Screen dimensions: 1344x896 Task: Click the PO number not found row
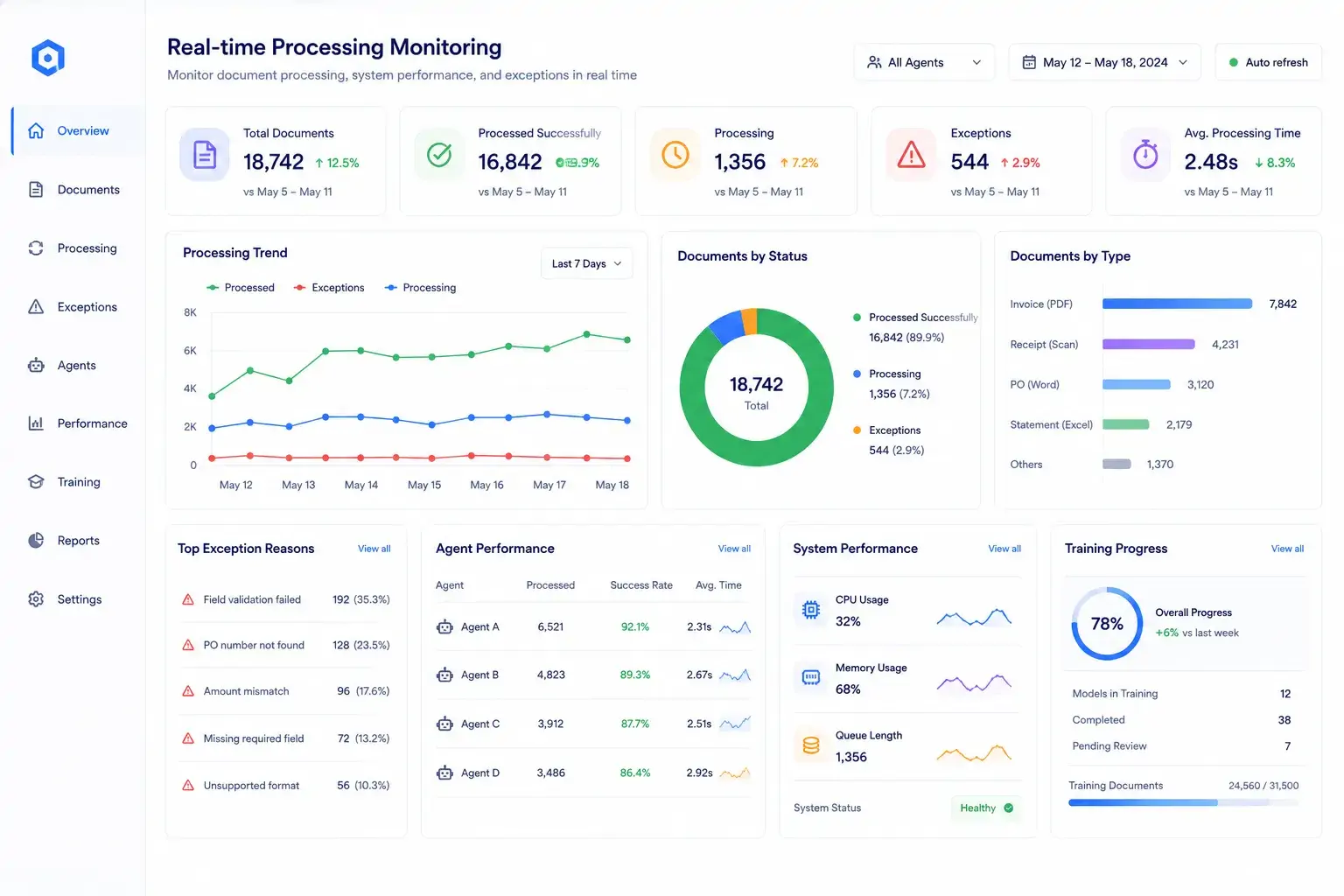[x=285, y=645]
